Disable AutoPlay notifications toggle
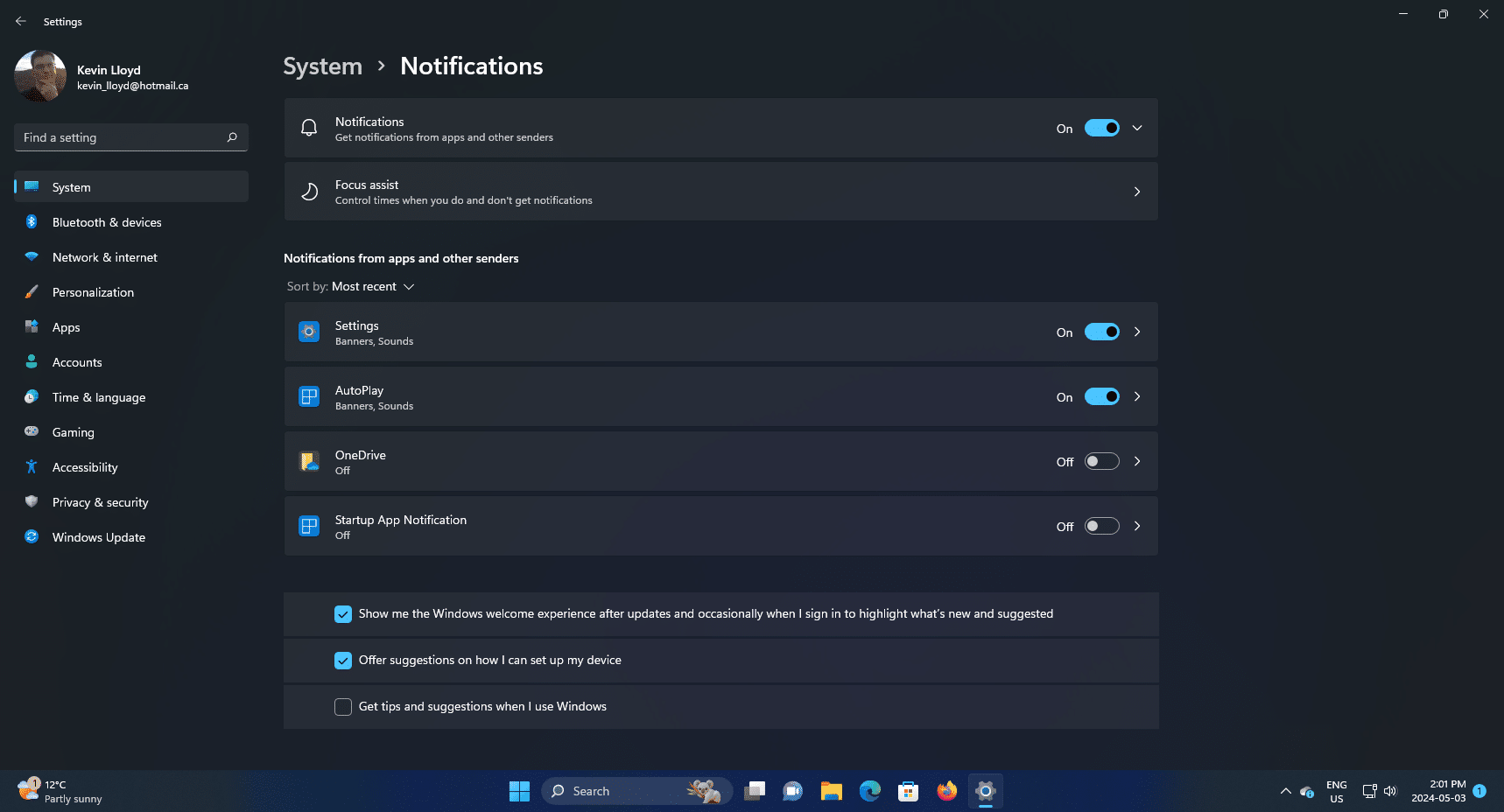Screen dimensions: 1504x812 coord(1102,396)
